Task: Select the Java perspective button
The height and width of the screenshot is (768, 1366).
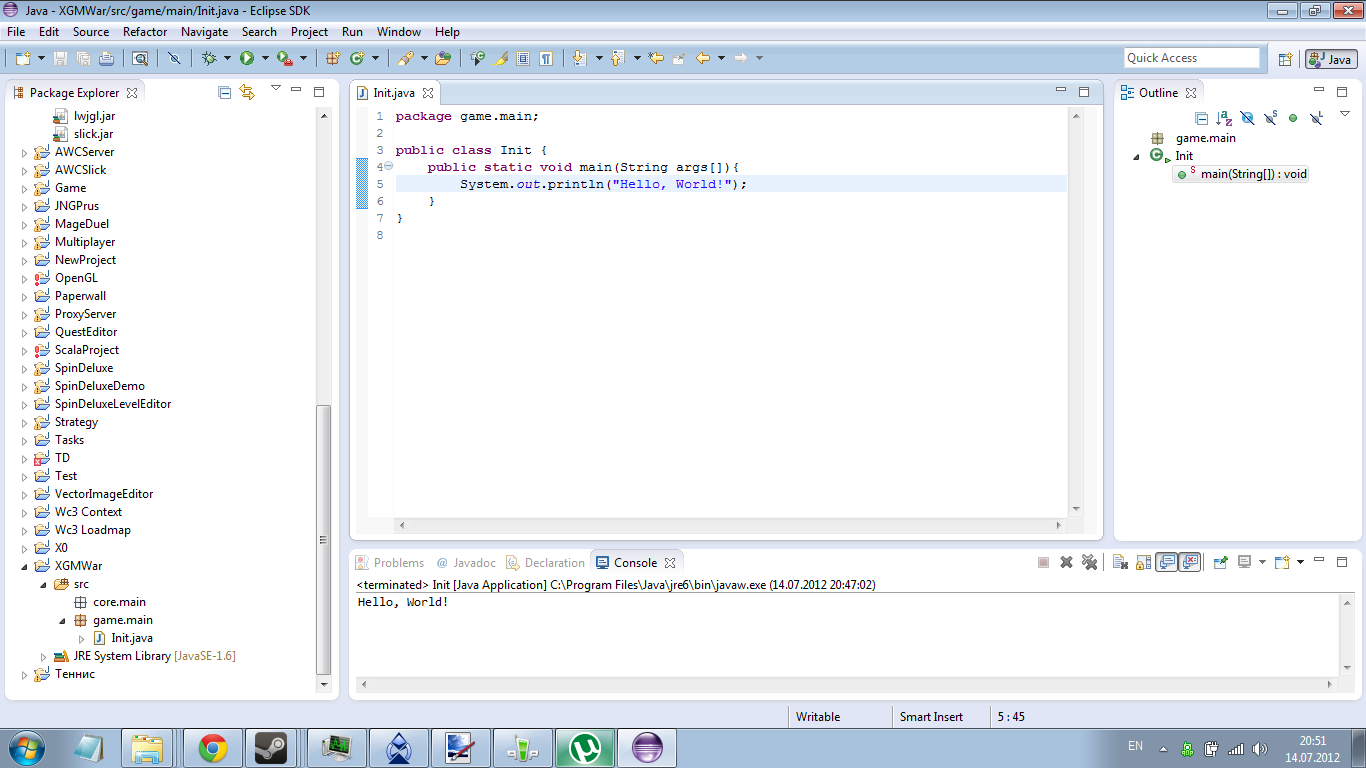Action: coord(1330,59)
